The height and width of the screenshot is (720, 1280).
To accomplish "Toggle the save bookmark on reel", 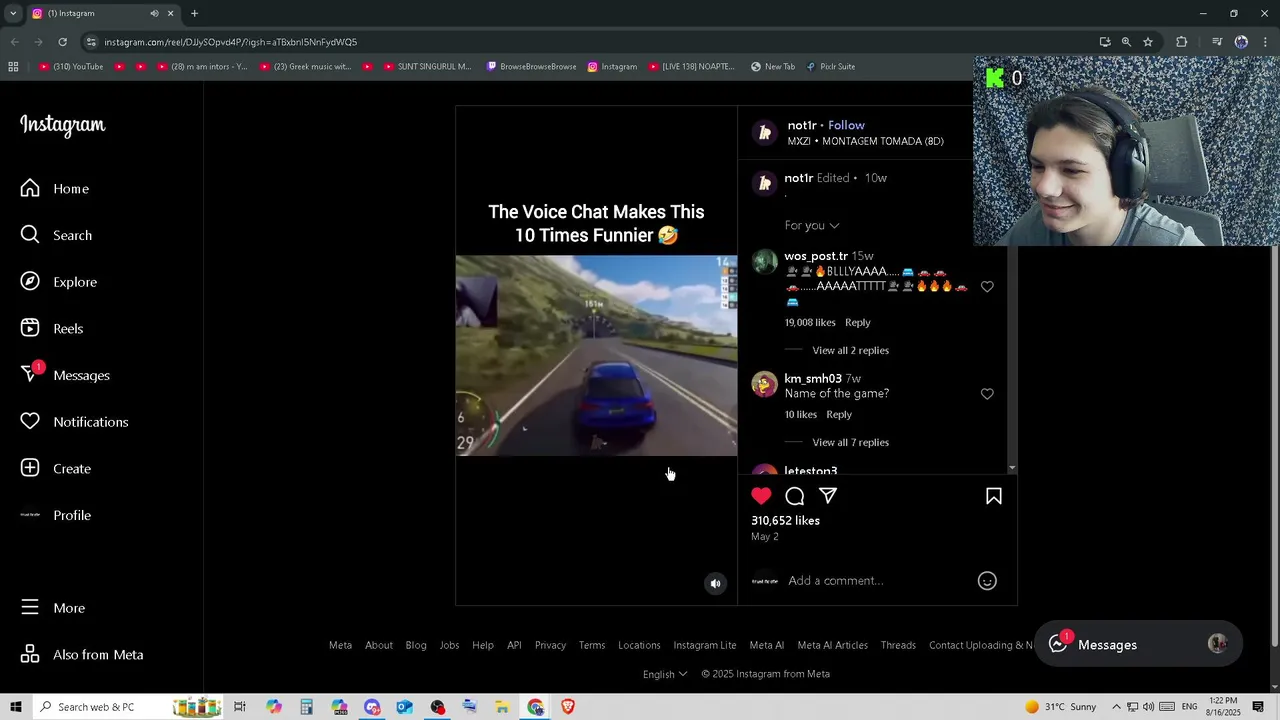I will [994, 496].
